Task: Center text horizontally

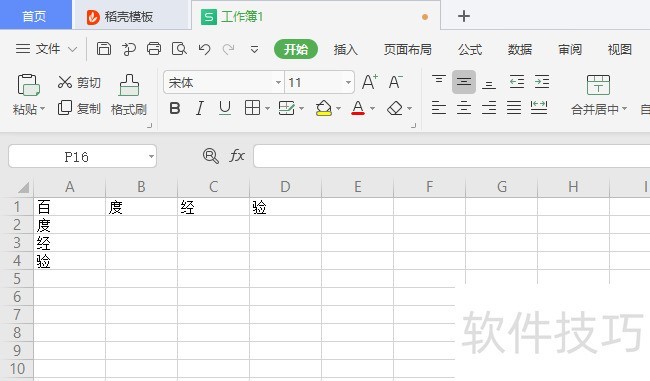Action: 464,108
